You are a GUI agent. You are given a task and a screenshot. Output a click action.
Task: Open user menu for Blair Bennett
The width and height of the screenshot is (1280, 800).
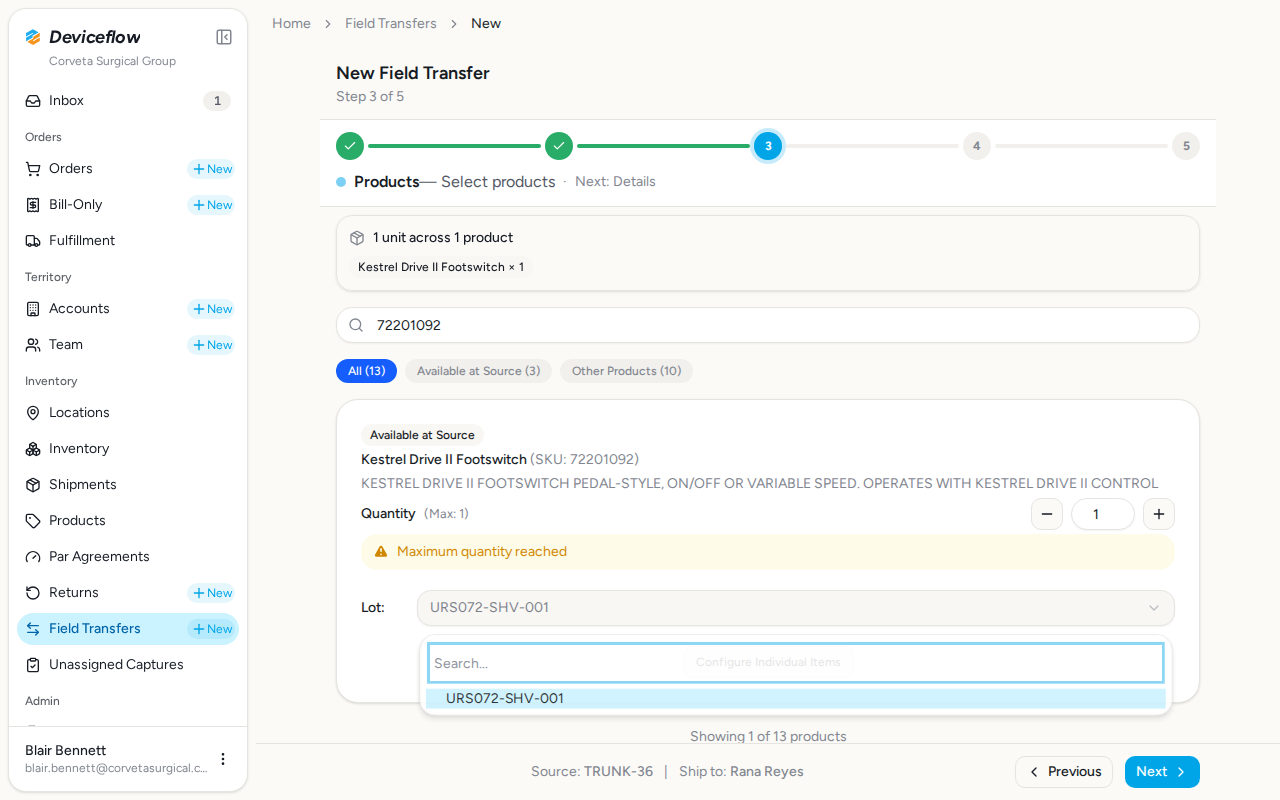[x=223, y=759]
